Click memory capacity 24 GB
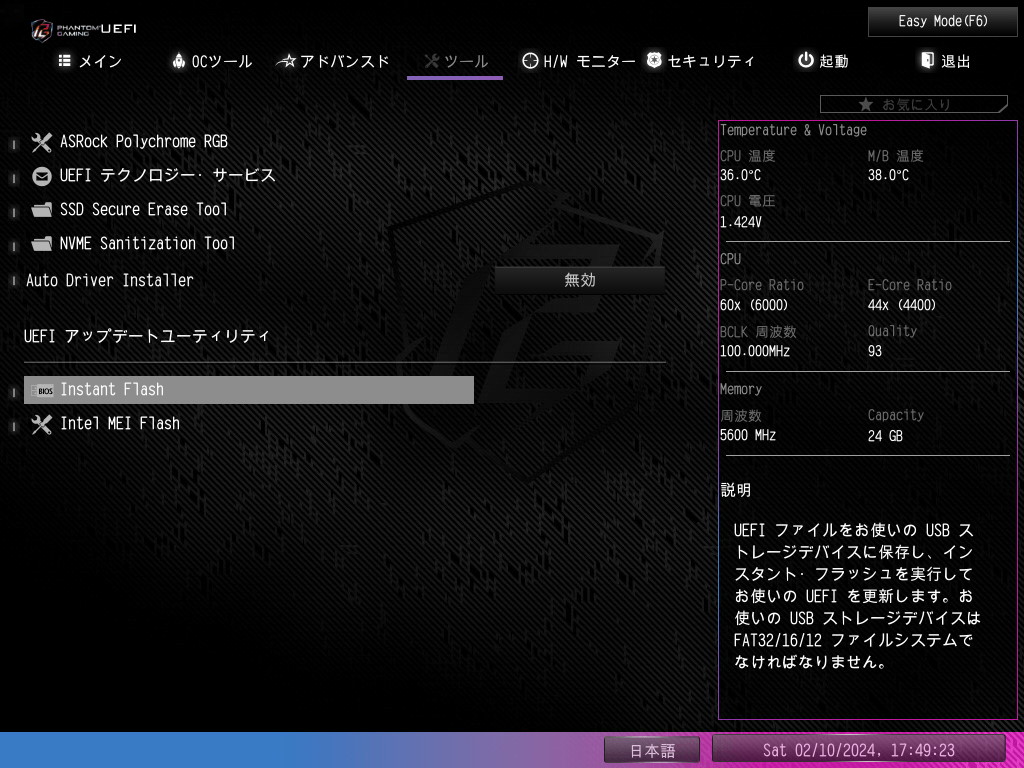 [886, 436]
